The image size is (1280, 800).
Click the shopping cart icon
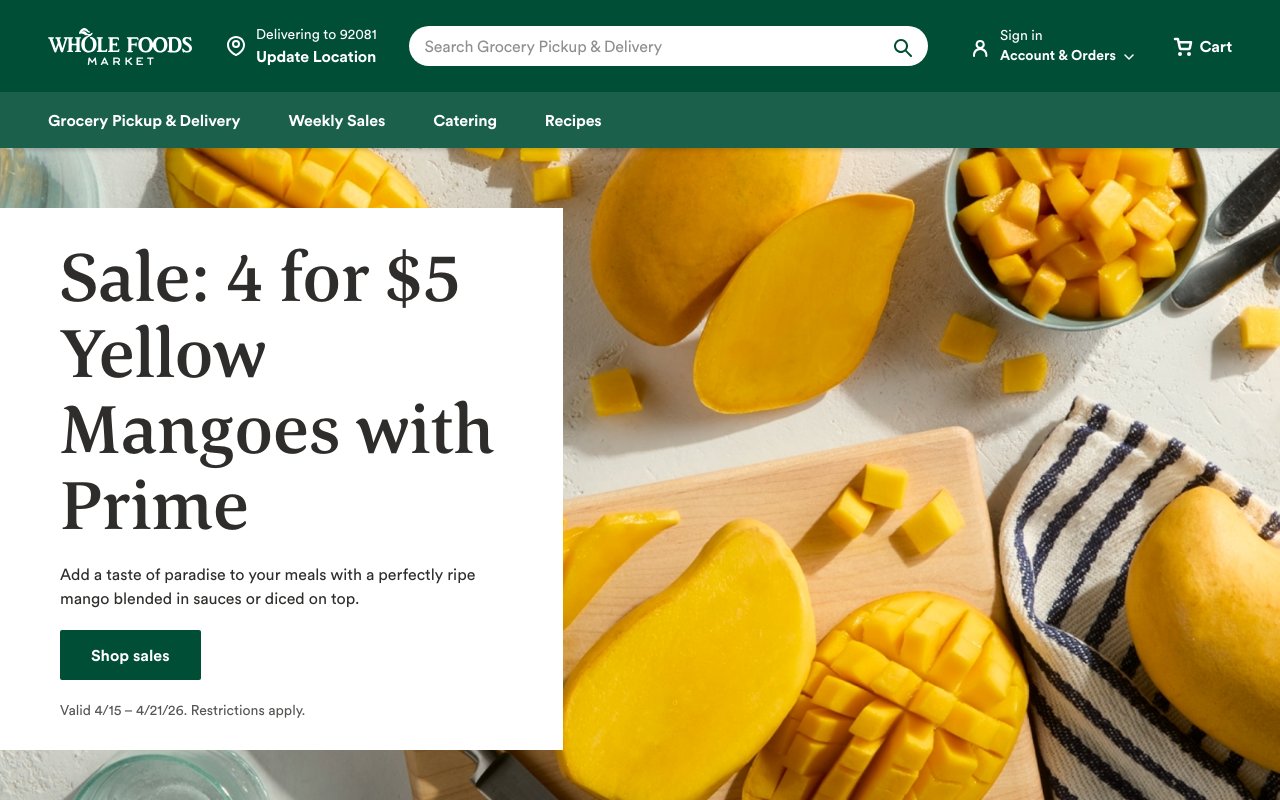click(x=1183, y=47)
